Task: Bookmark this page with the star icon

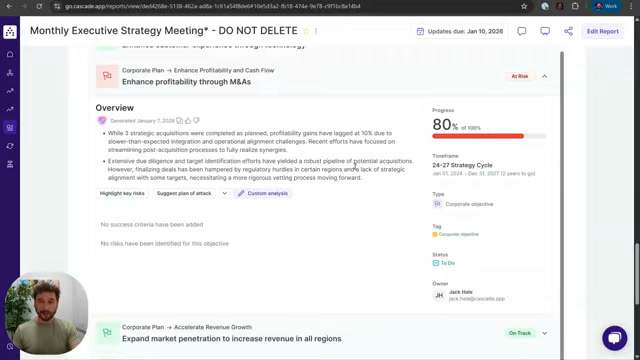Action: (524, 6)
